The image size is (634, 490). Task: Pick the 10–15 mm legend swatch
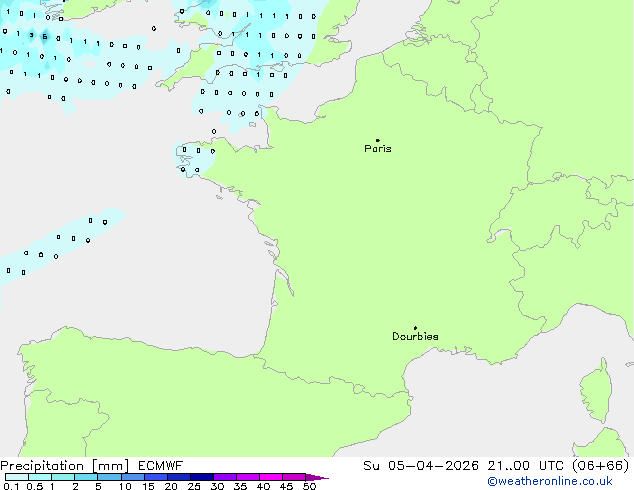[x=133, y=477]
